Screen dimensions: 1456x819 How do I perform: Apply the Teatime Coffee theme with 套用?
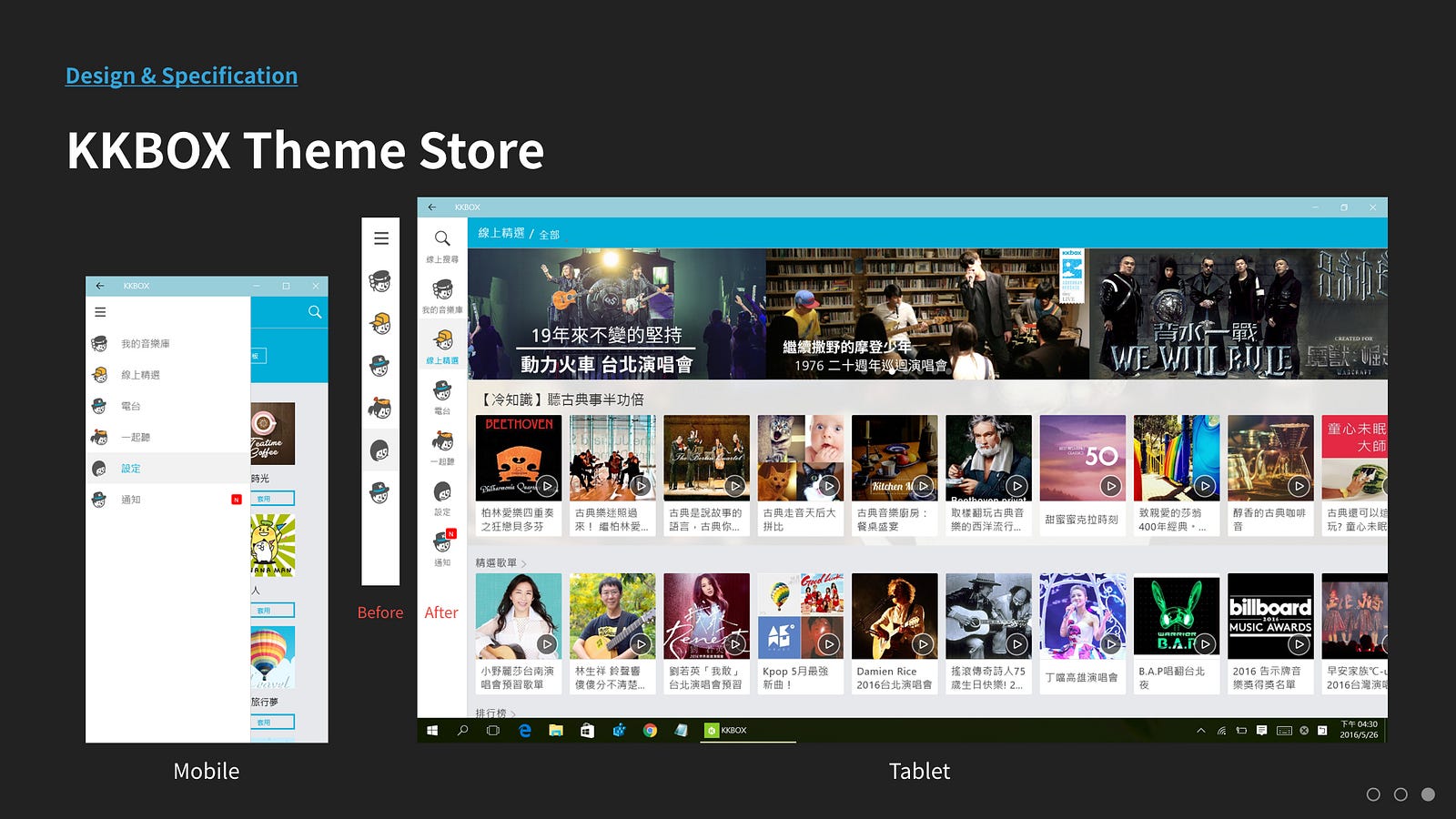click(x=272, y=499)
